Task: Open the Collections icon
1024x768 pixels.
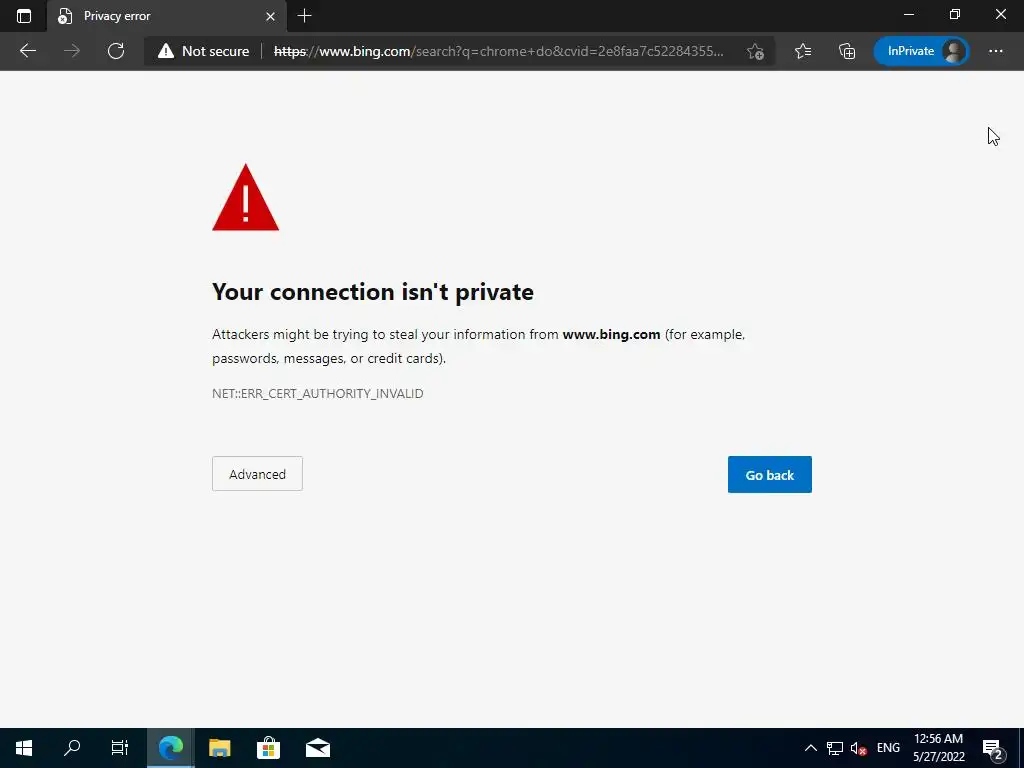Action: (846, 51)
